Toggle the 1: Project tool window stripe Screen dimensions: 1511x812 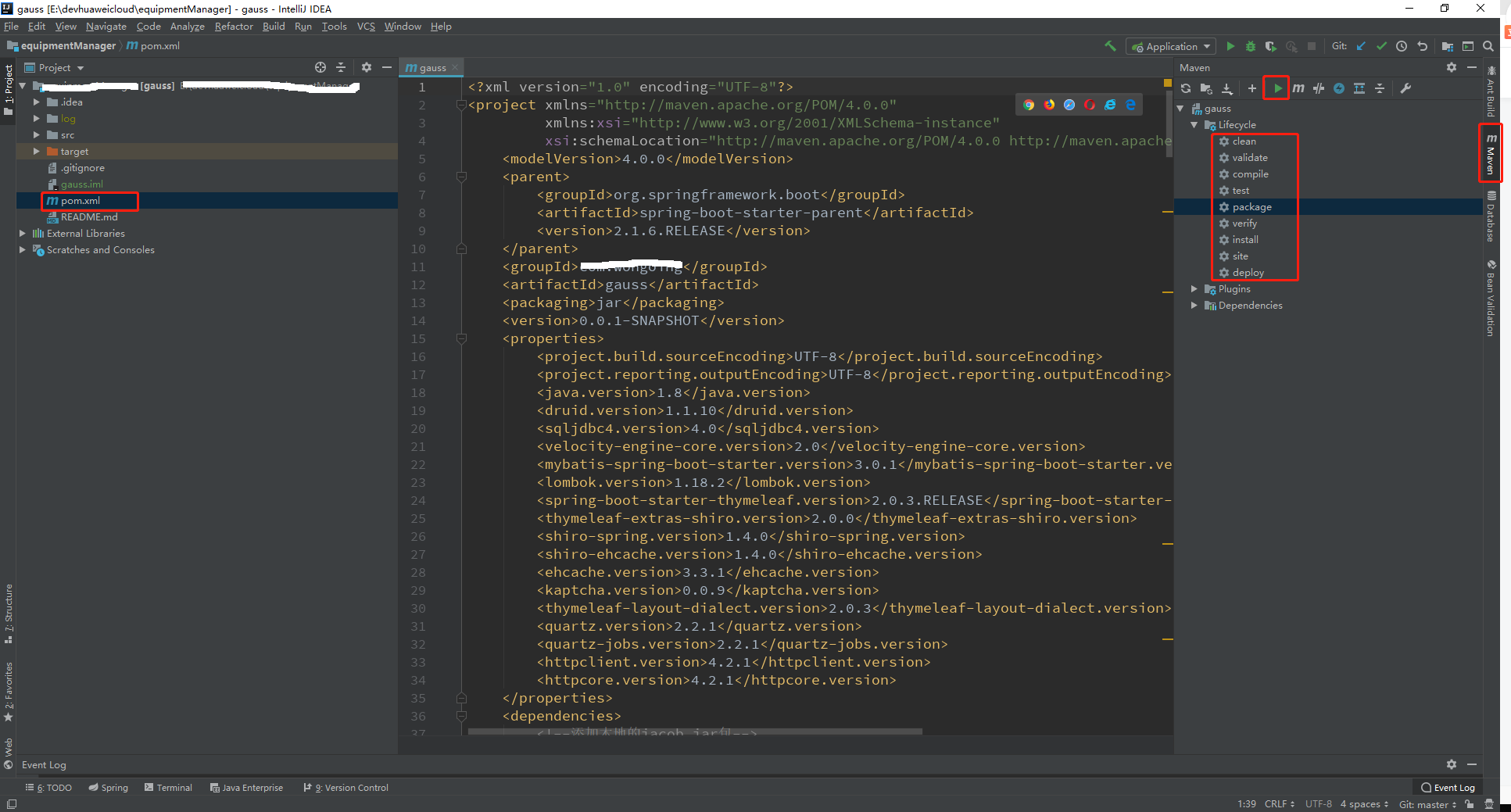9,89
